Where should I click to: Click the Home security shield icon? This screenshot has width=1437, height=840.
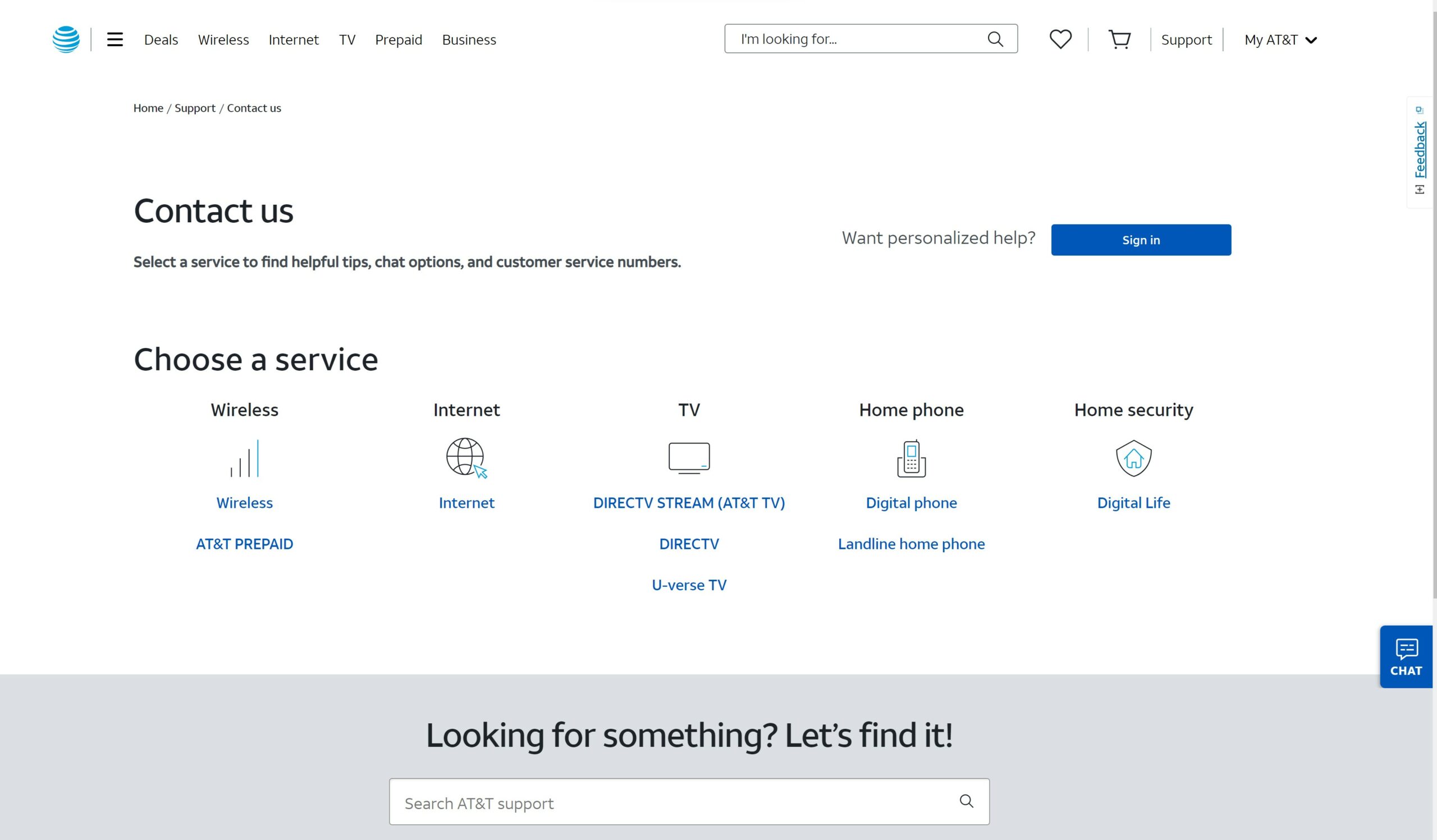1134,458
